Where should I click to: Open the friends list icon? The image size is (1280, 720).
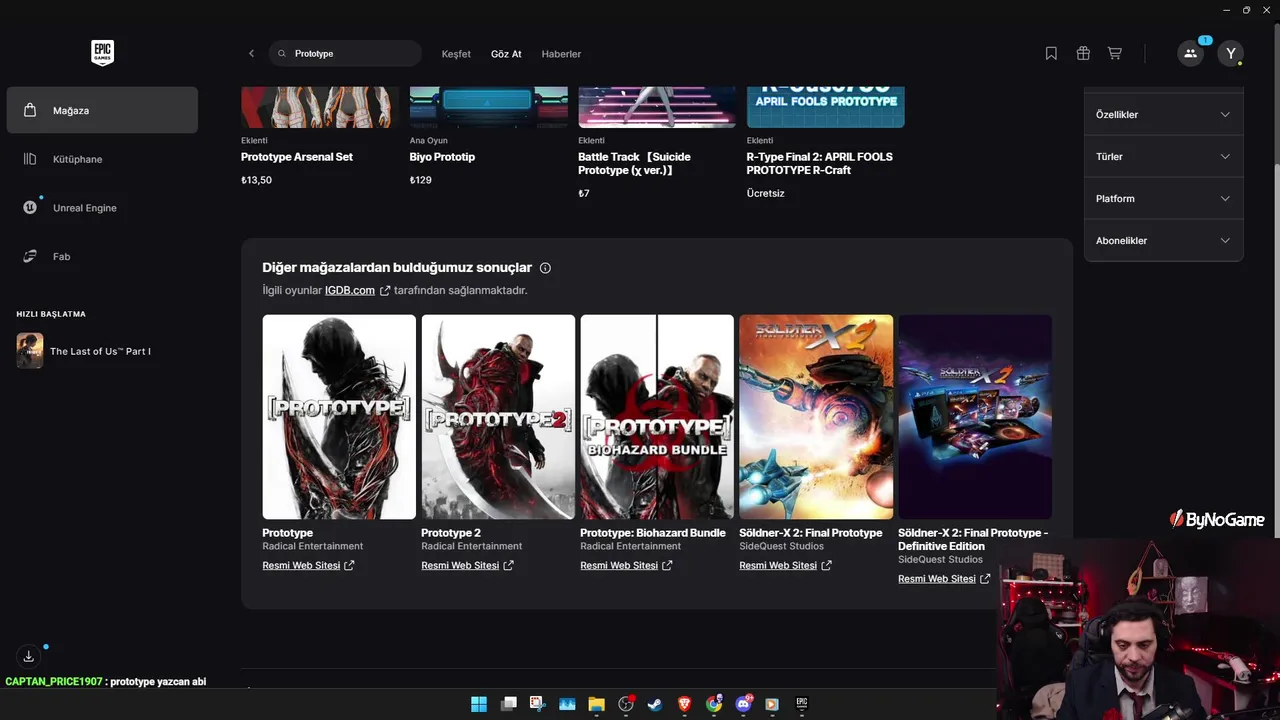coord(1190,54)
